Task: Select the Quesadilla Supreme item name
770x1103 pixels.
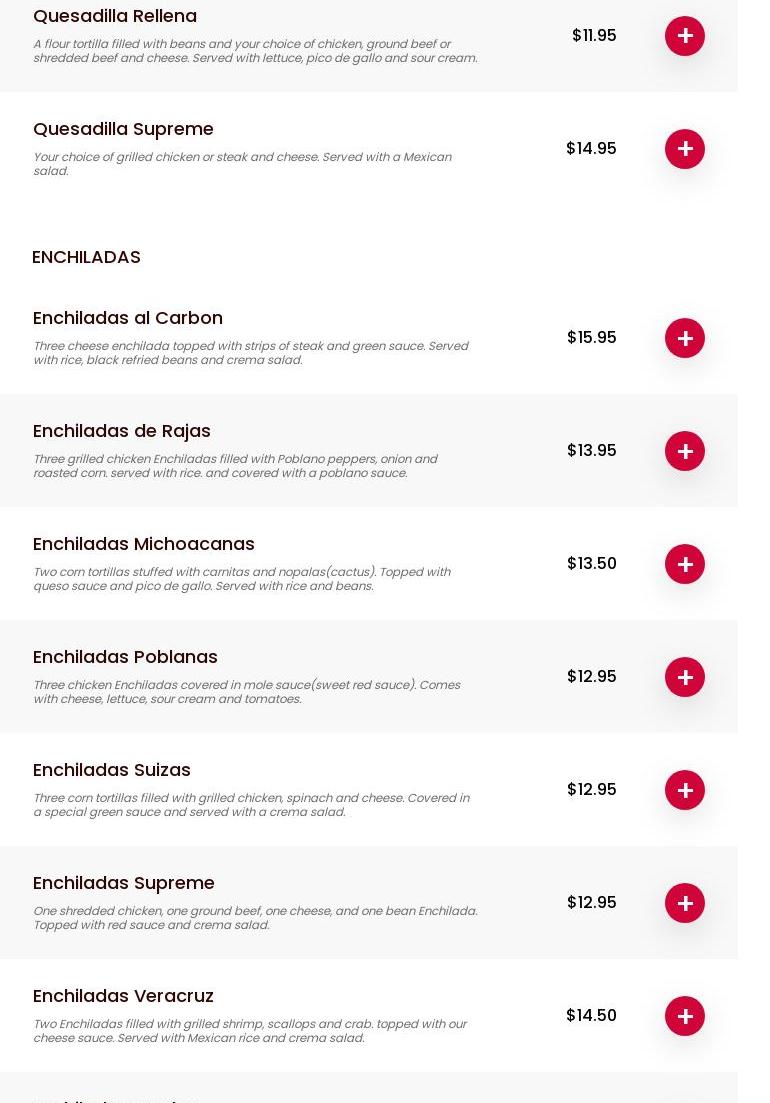Action: (x=123, y=129)
